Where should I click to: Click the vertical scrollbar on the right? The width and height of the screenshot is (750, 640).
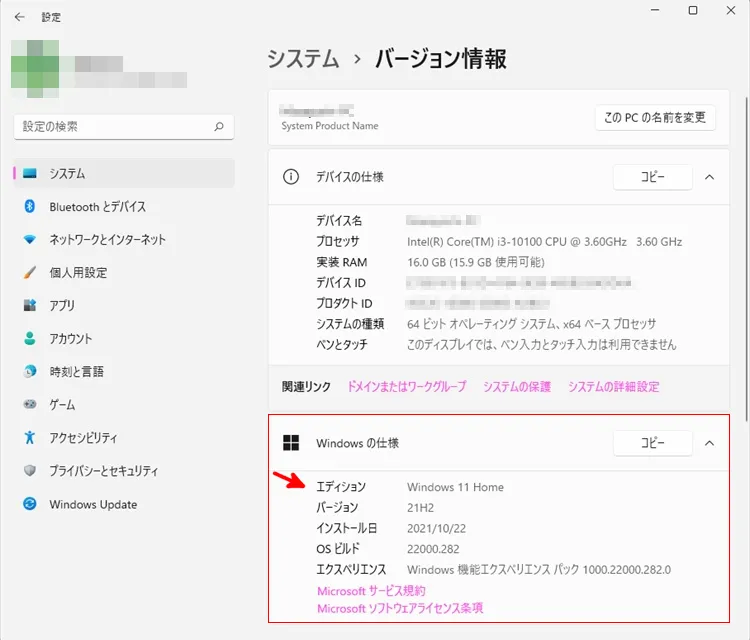[747, 258]
